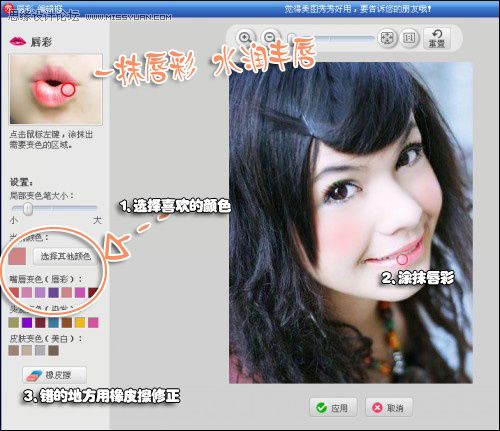Select the dark brown skin whitening swatch
The image size is (500, 431).
pos(53,350)
